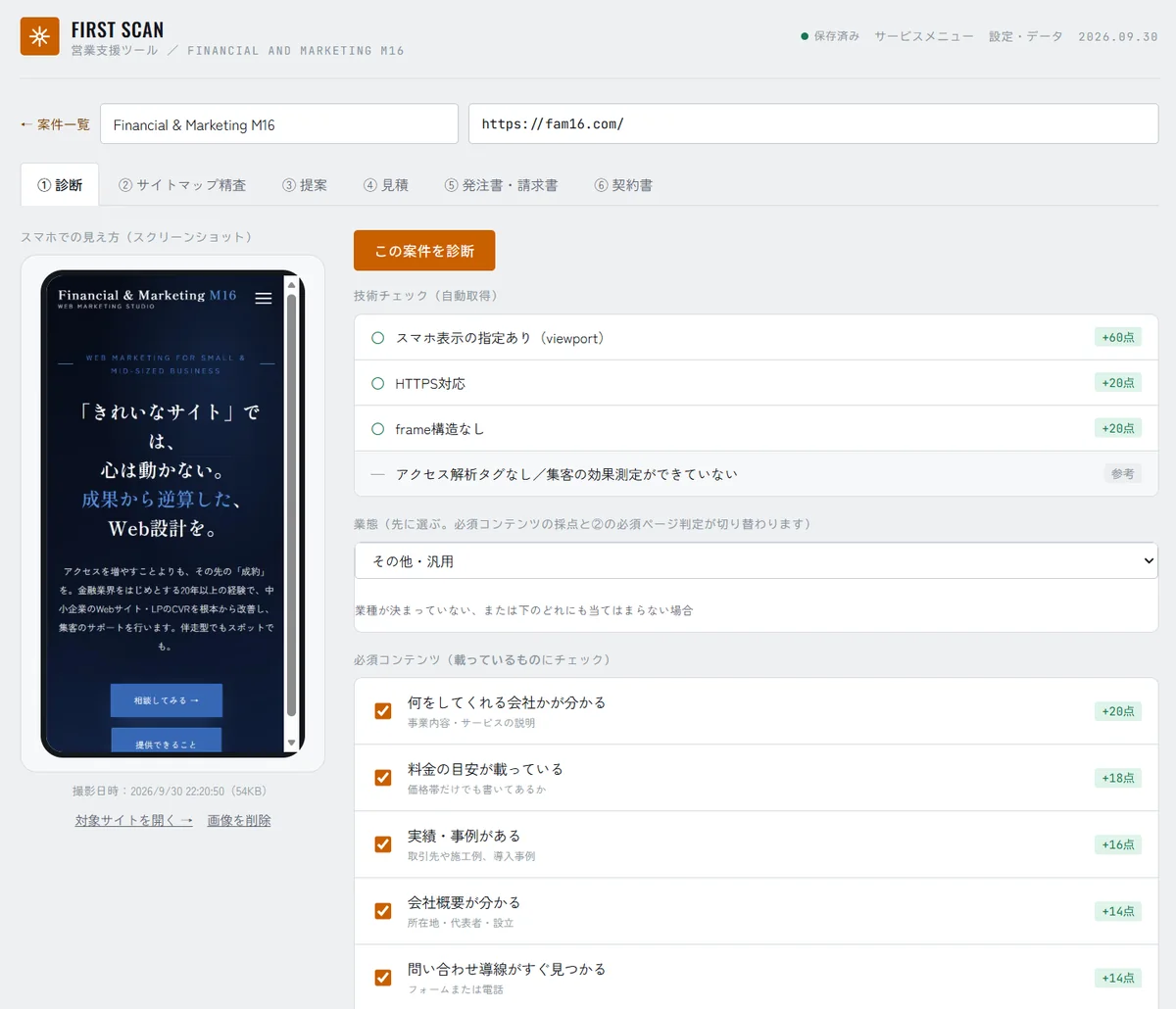
Task: Click the この案件を診断 button
Action: 424,251
